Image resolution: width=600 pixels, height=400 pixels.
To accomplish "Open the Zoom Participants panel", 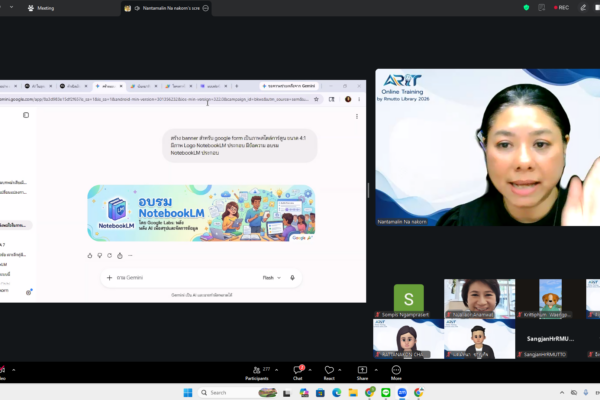I will pyautogui.click(x=257, y=373).
